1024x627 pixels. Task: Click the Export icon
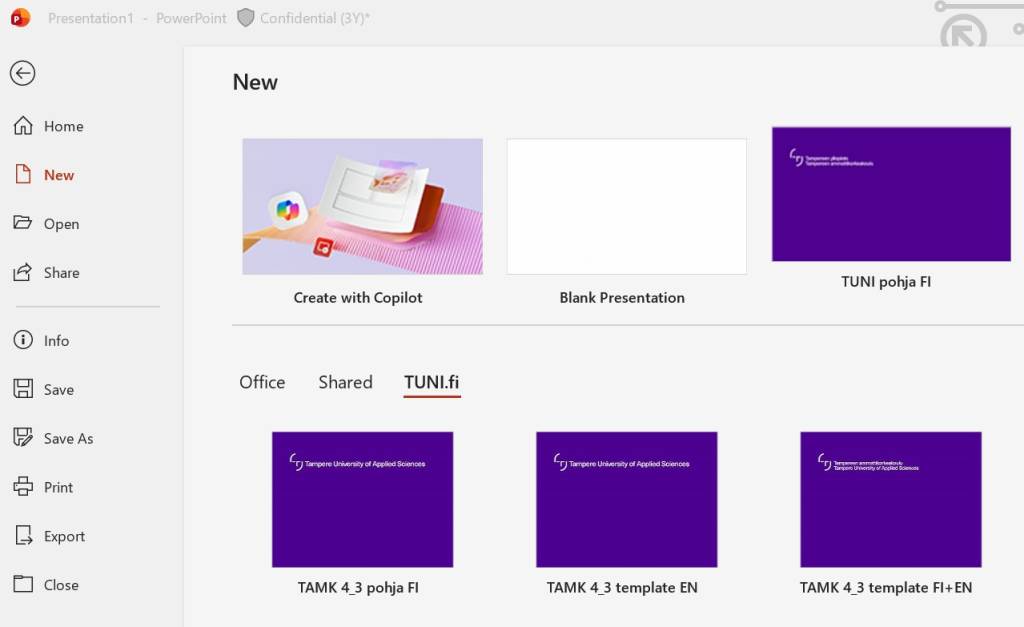click(x=24, y=536)
